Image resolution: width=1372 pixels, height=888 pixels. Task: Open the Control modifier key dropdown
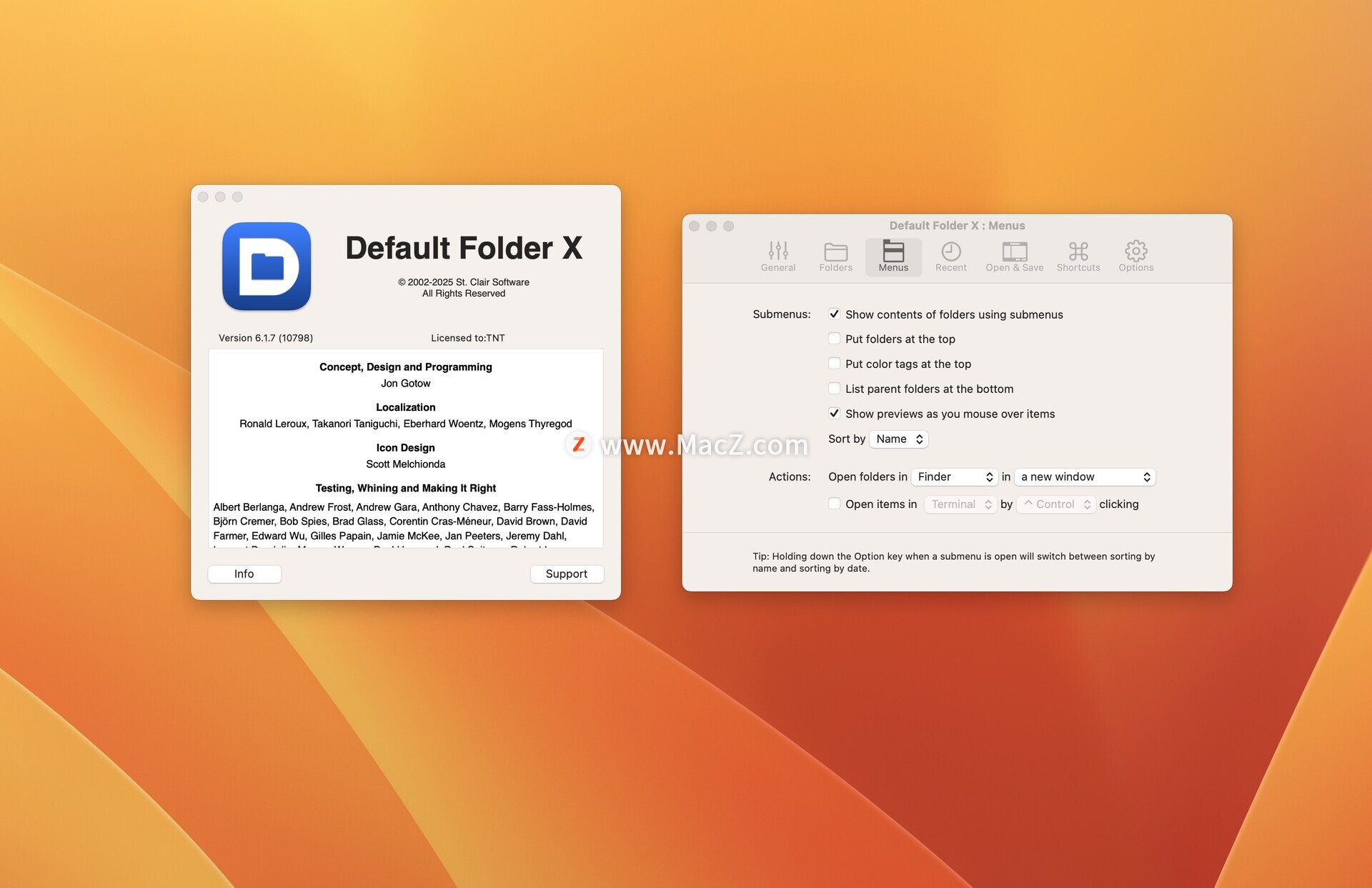point(1056,504)
